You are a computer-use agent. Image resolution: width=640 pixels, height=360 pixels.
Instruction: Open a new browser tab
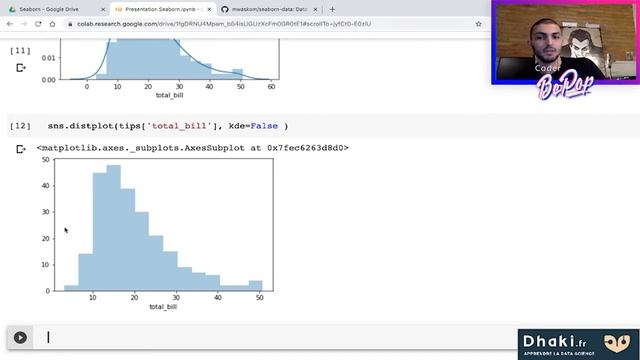(332, 9)
